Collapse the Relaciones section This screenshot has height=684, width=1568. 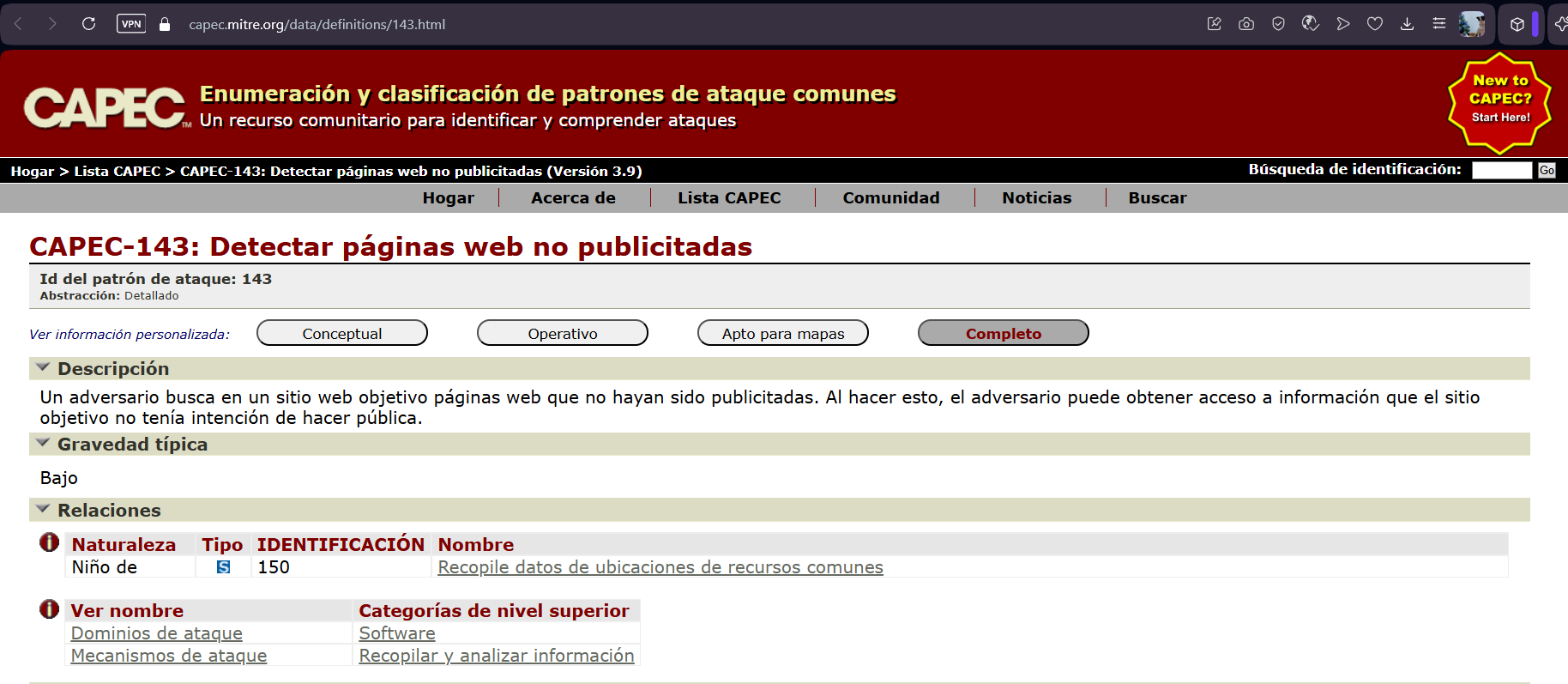(x=43, y=509)
